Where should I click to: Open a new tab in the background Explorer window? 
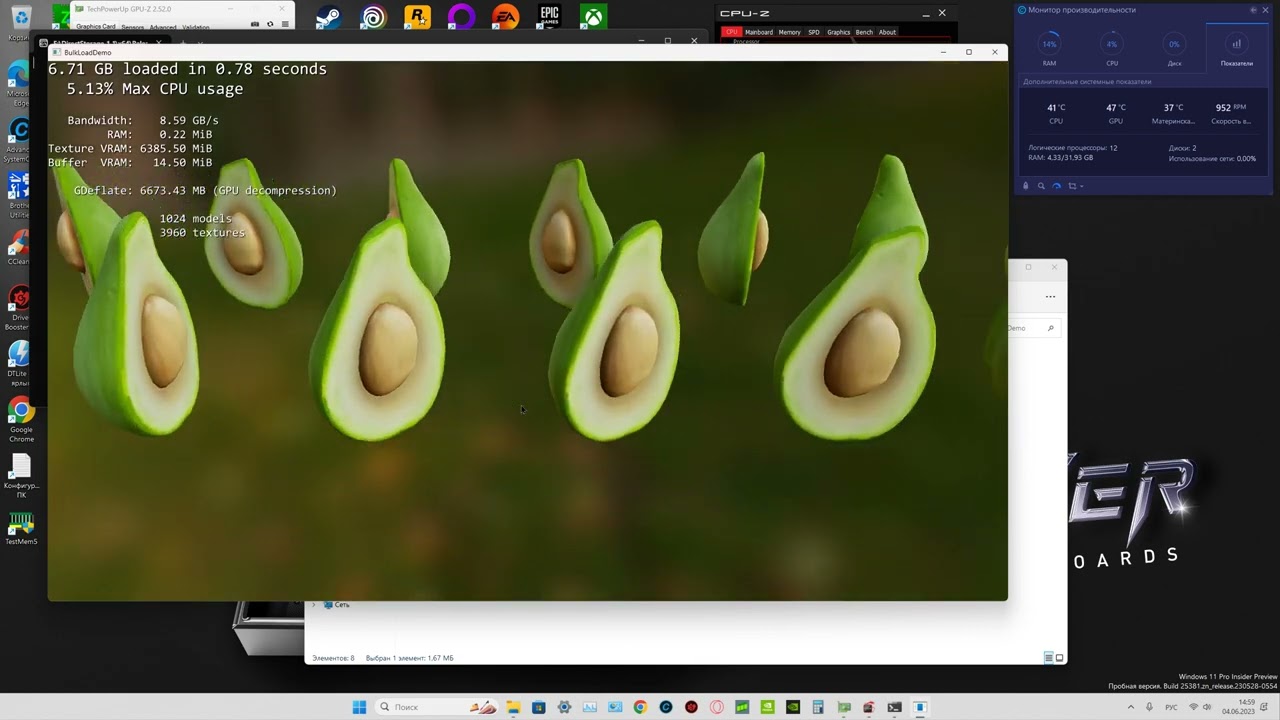tap(183, 43)
